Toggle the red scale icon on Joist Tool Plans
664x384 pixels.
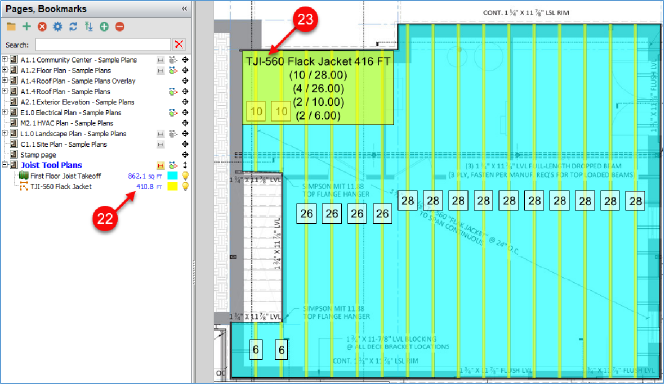160,165
